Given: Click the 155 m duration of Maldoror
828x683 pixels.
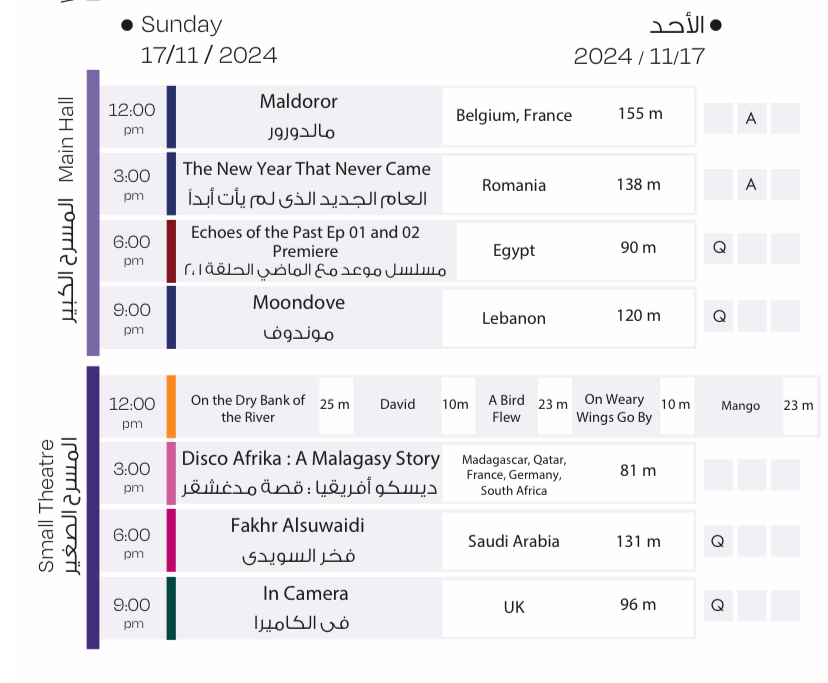Looking at the screenshot, I should pyautogui.click(x=640, y=114).
